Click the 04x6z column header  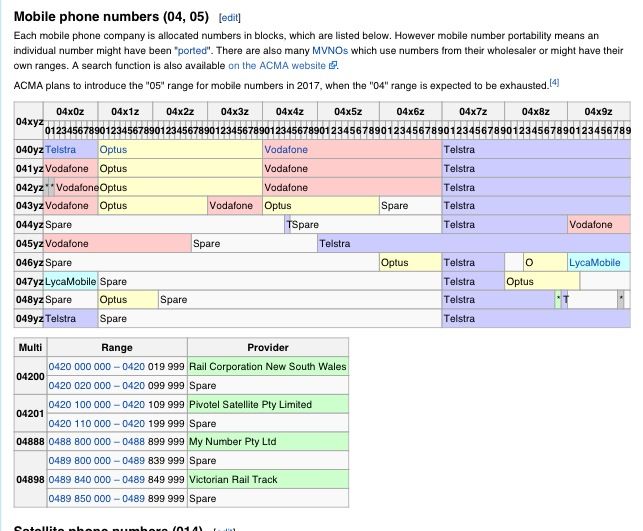(x=410, y=112)
